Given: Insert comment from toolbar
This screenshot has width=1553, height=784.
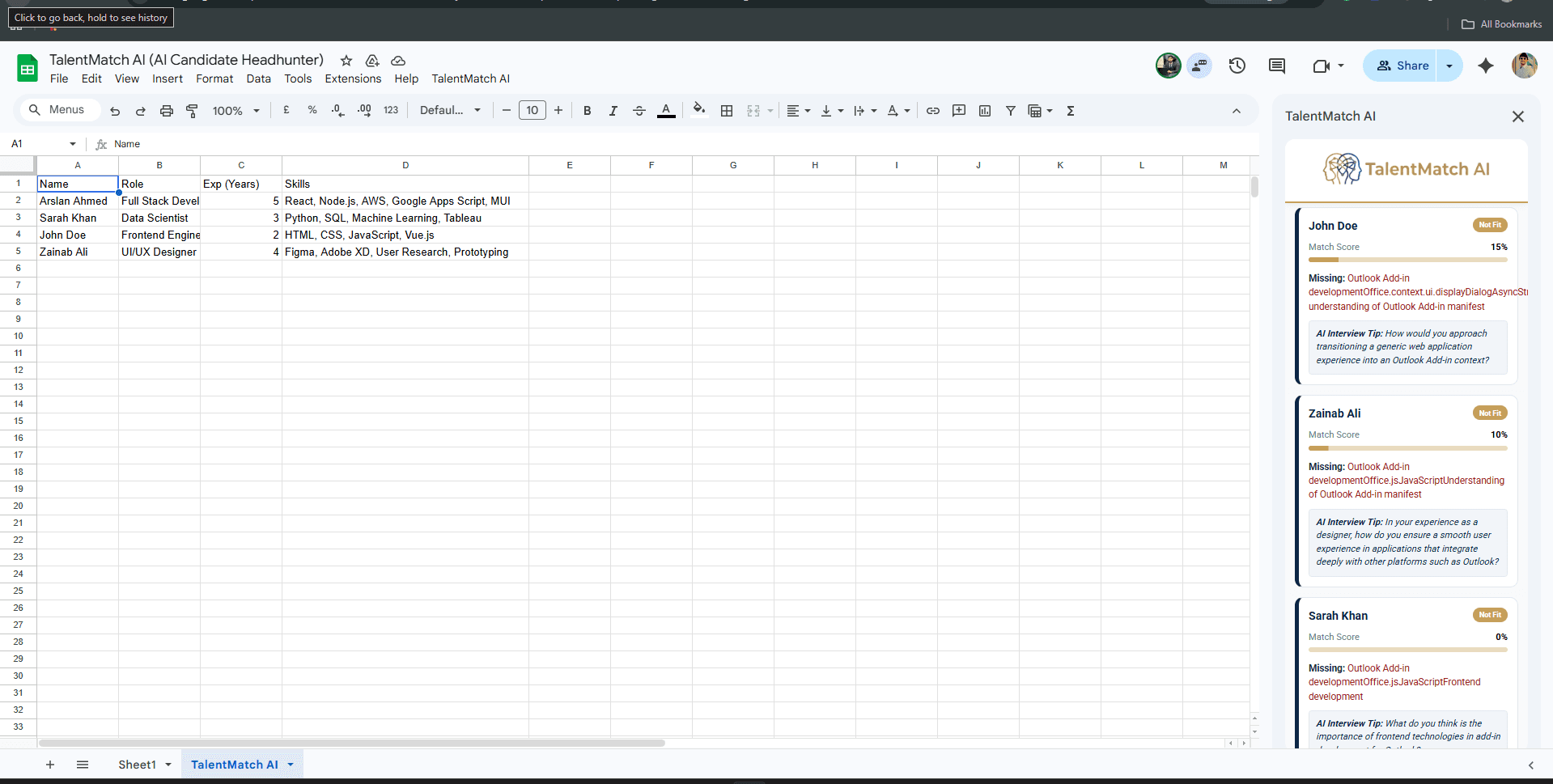Looking at the screenshot, I should point(959,111).
